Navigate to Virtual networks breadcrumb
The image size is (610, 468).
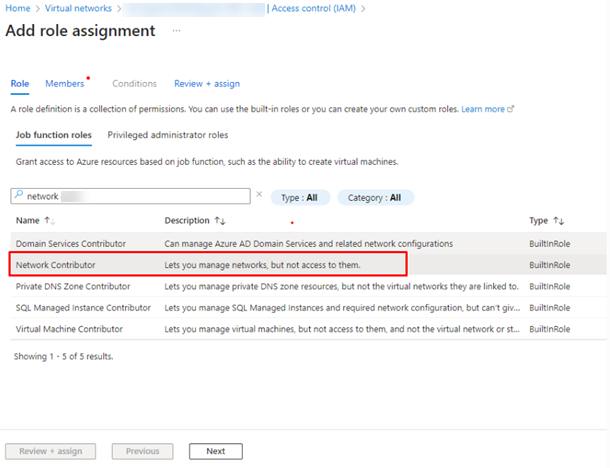(77, 8)
